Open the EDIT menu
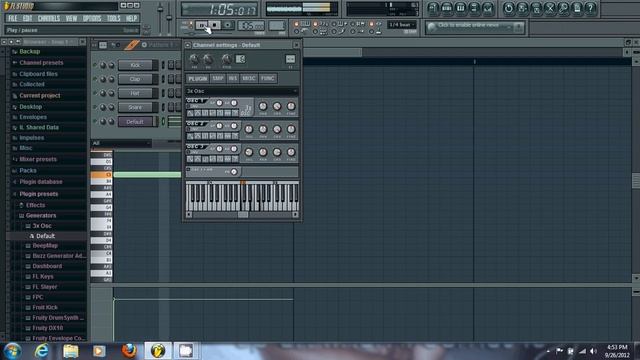 point(27,18)
